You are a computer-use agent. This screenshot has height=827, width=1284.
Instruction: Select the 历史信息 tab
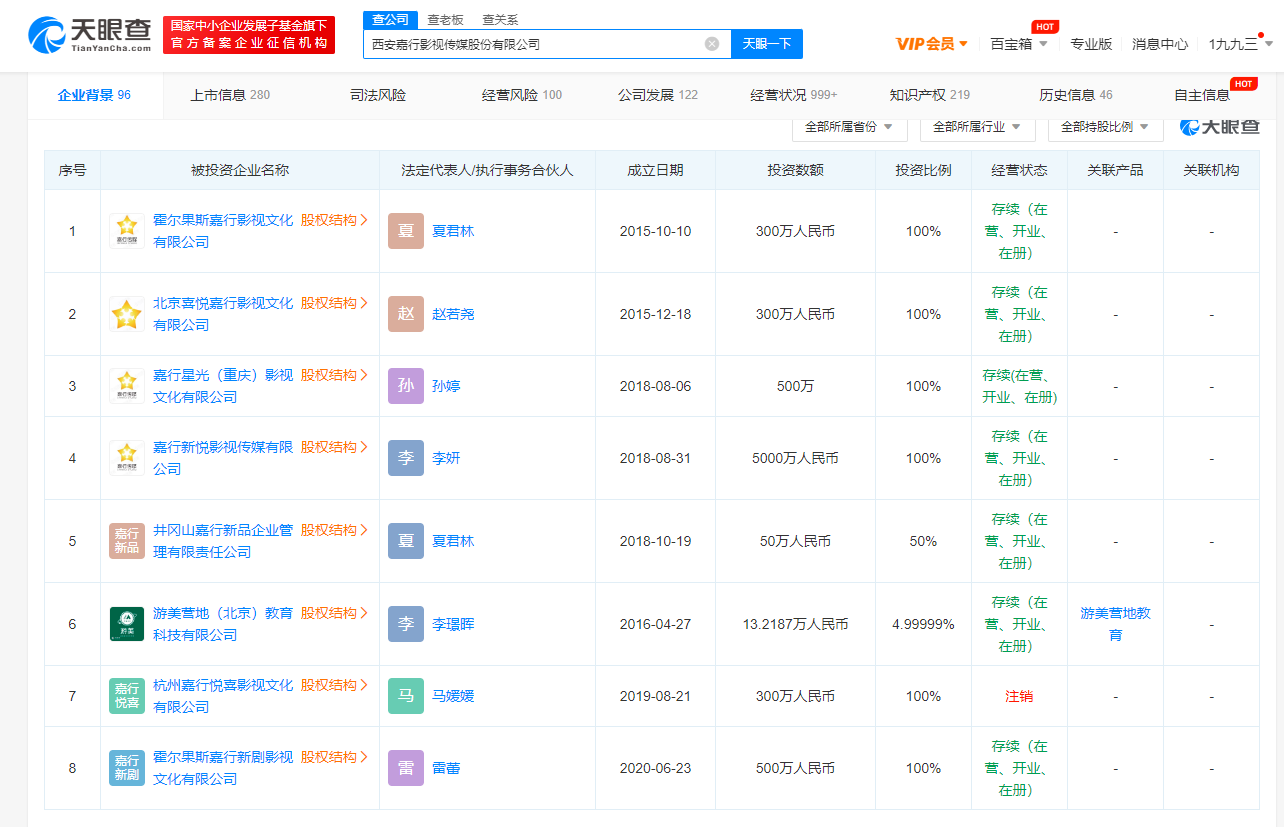1076,95
